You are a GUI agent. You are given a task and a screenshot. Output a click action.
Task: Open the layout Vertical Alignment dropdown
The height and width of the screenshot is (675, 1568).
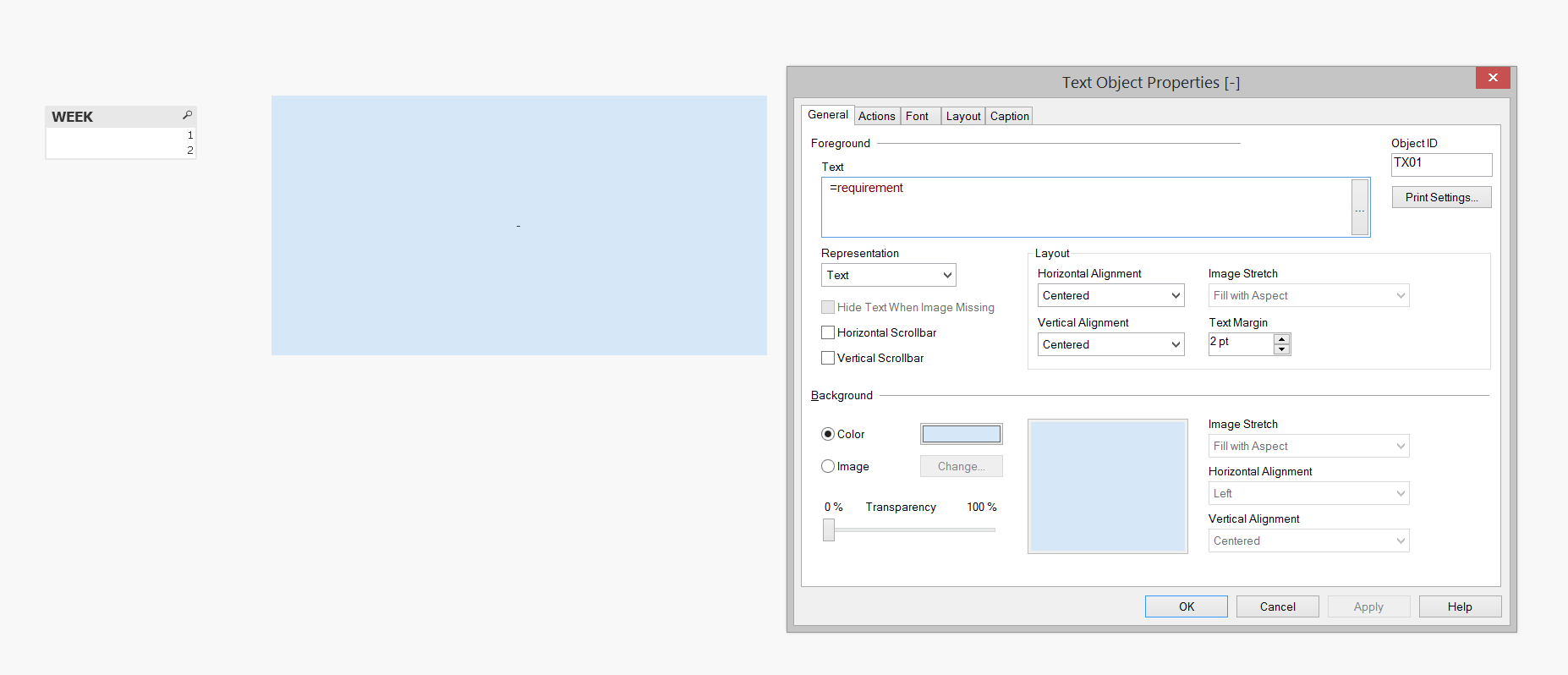click(1110, 344)
